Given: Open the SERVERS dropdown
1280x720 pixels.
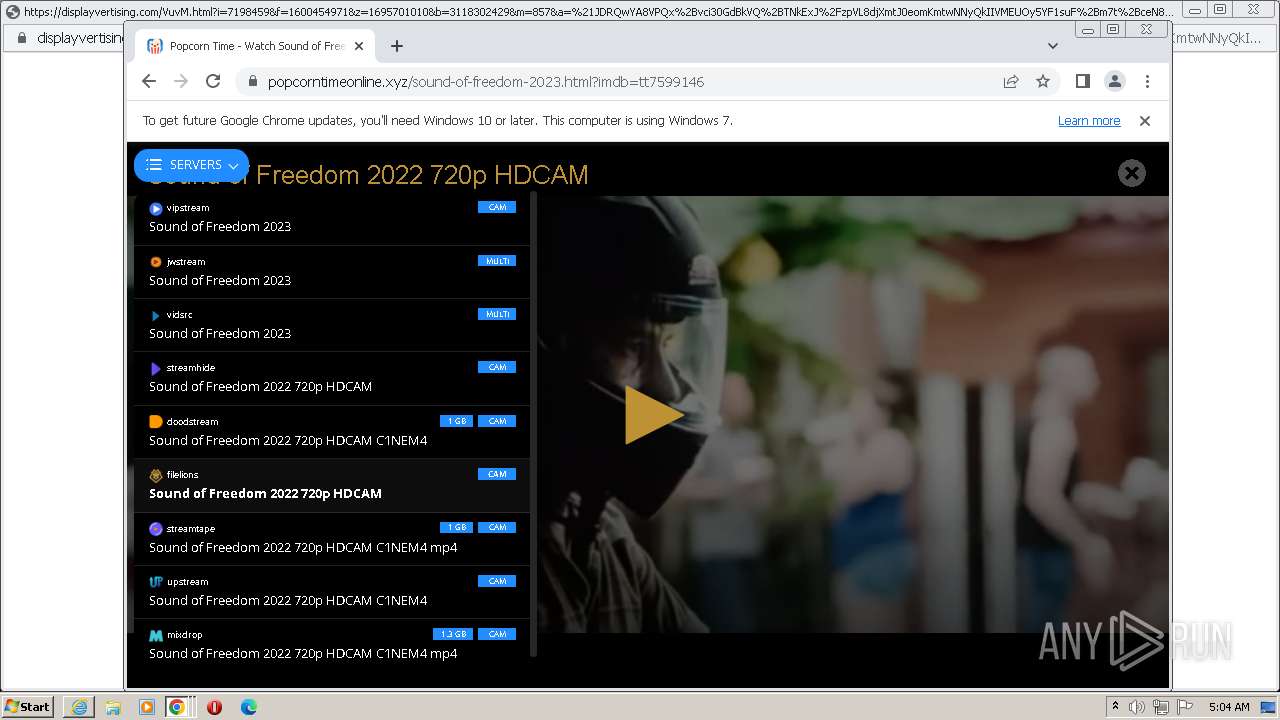Looking at the screenshot, I should (191, 165).
